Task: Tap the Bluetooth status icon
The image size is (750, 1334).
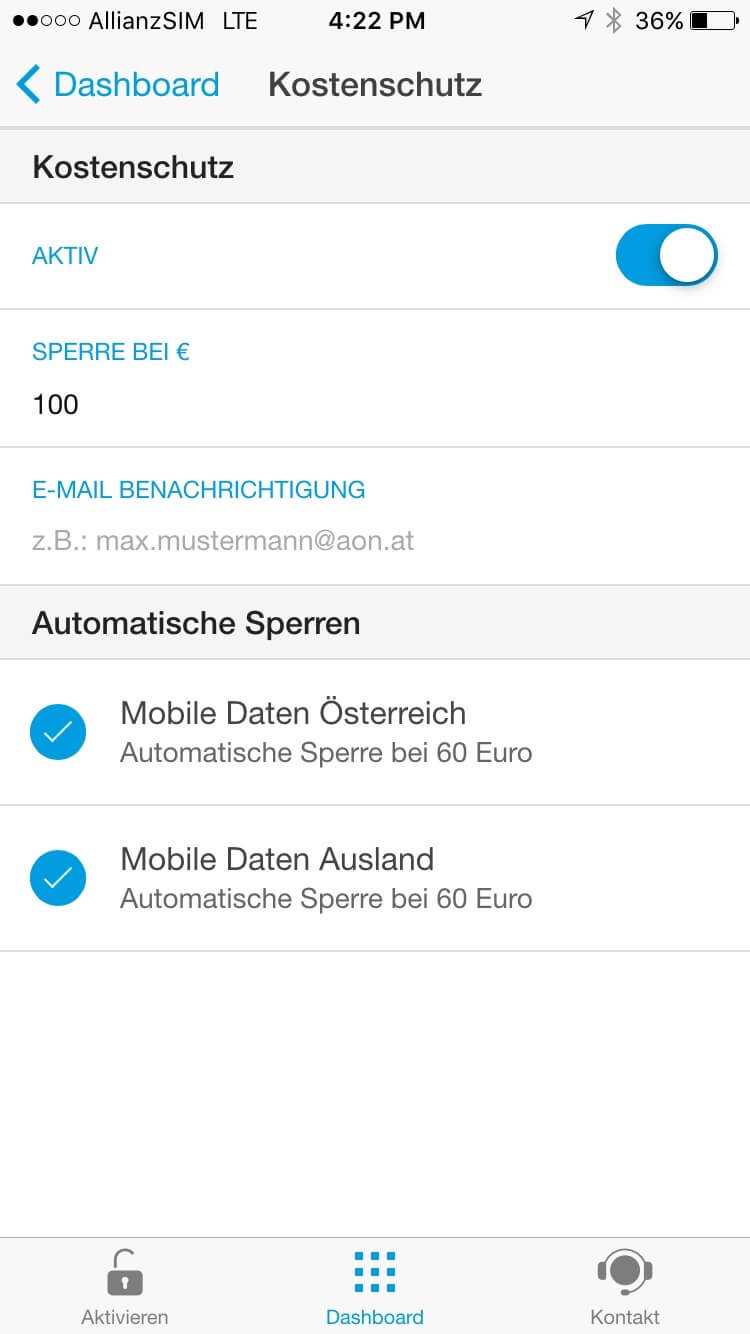Action: point(614,21)
